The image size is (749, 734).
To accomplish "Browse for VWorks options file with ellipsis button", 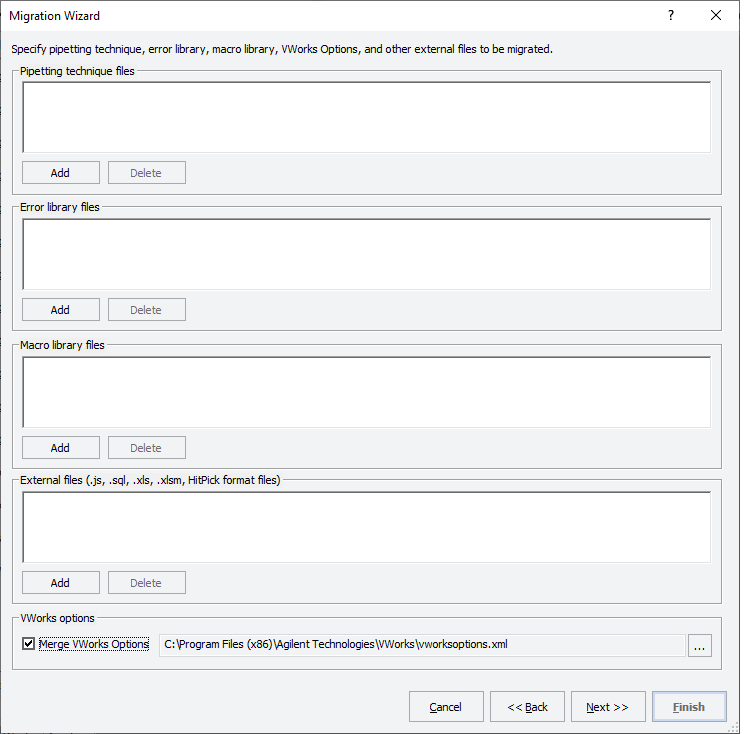I will [699, 645].
